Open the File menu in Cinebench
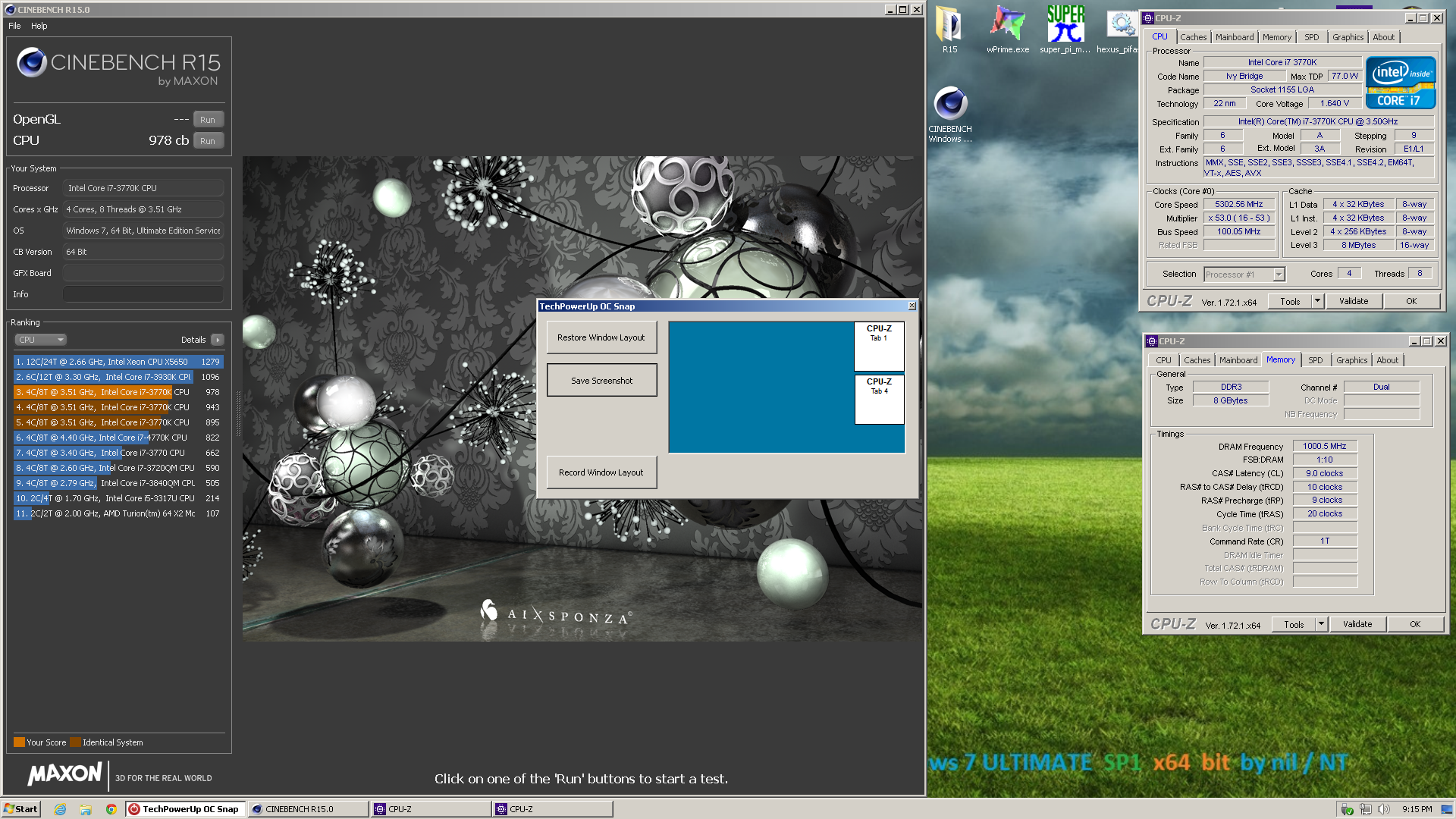1456x819 pixels. pyautogui.click(x=14, y=26)
